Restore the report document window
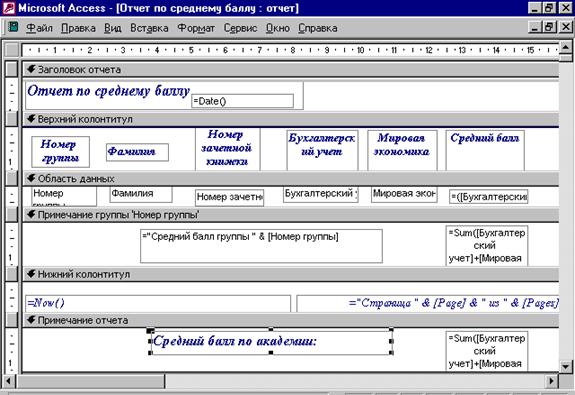The width and height of the screenshot is (575, 395). click(549, 27)
